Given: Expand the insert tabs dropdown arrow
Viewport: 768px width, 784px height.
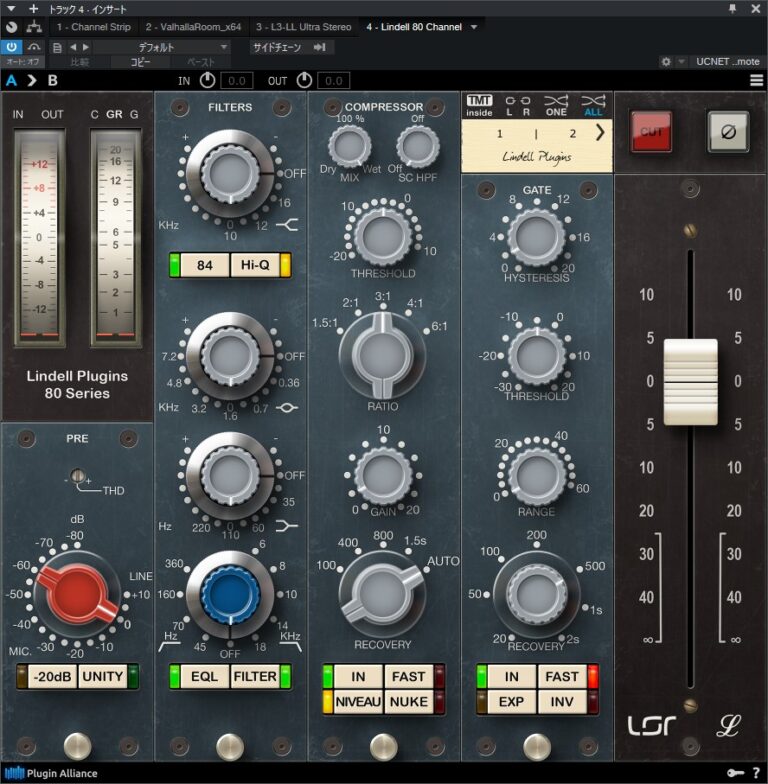Looking at the screenshot, I should coord(474,27).
